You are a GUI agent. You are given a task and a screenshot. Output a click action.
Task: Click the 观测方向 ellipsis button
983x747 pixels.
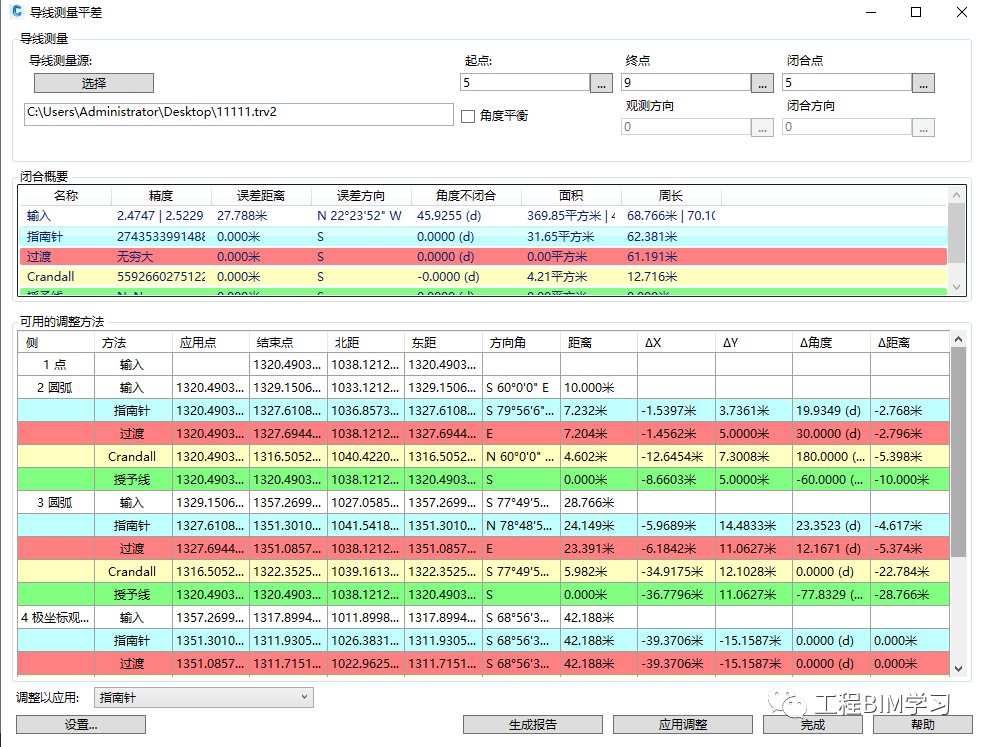tap(762, 127)
